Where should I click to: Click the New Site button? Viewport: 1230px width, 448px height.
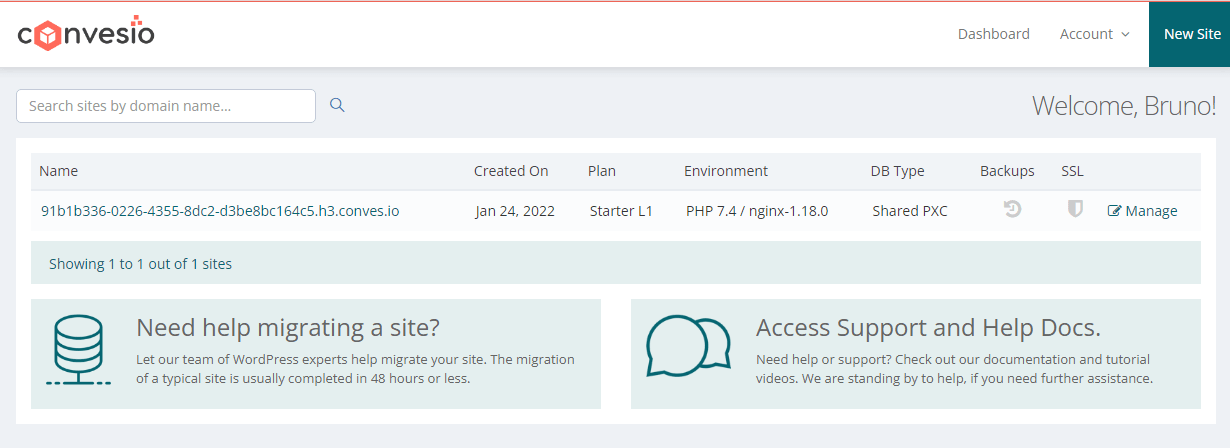pos(1192,34)
